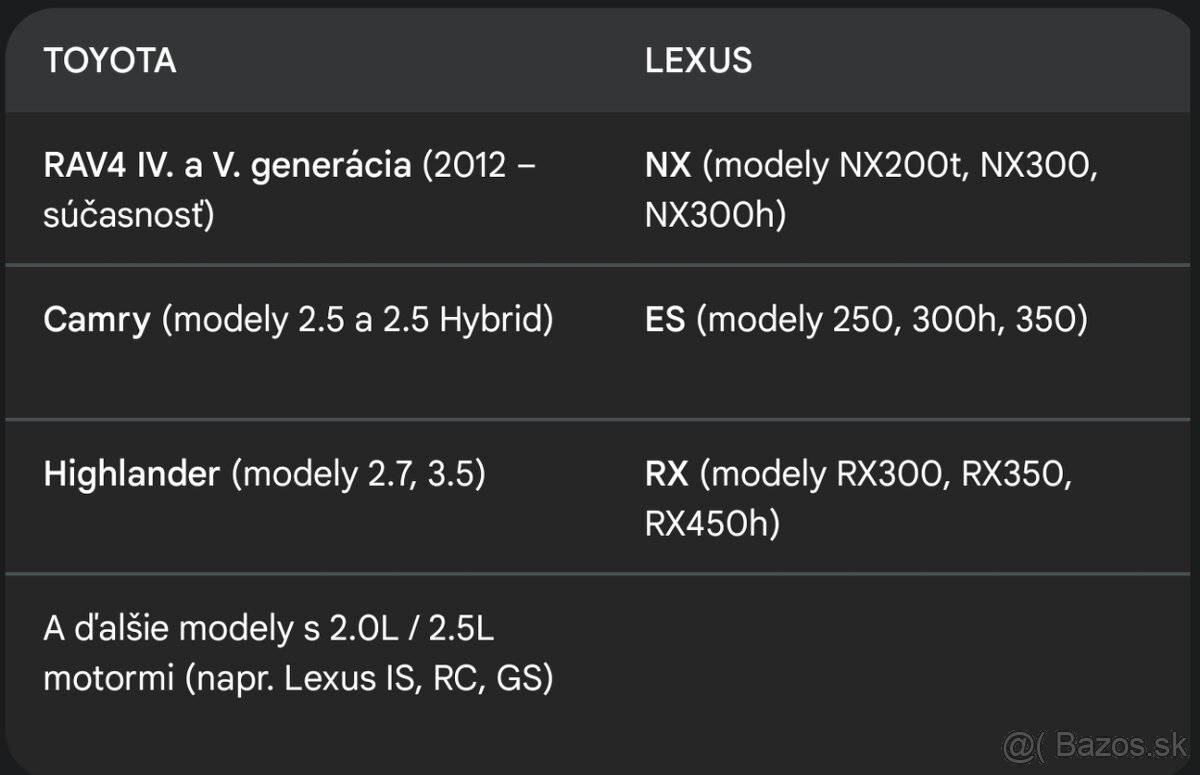Click the bold ES model name
This screenshot has width=1200, height=775.
(x=665, y=320)
